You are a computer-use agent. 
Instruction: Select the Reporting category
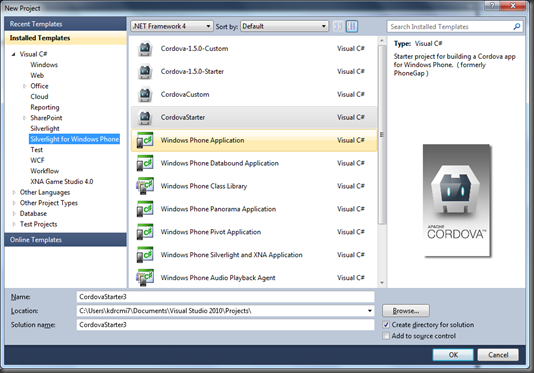point(45,107)
